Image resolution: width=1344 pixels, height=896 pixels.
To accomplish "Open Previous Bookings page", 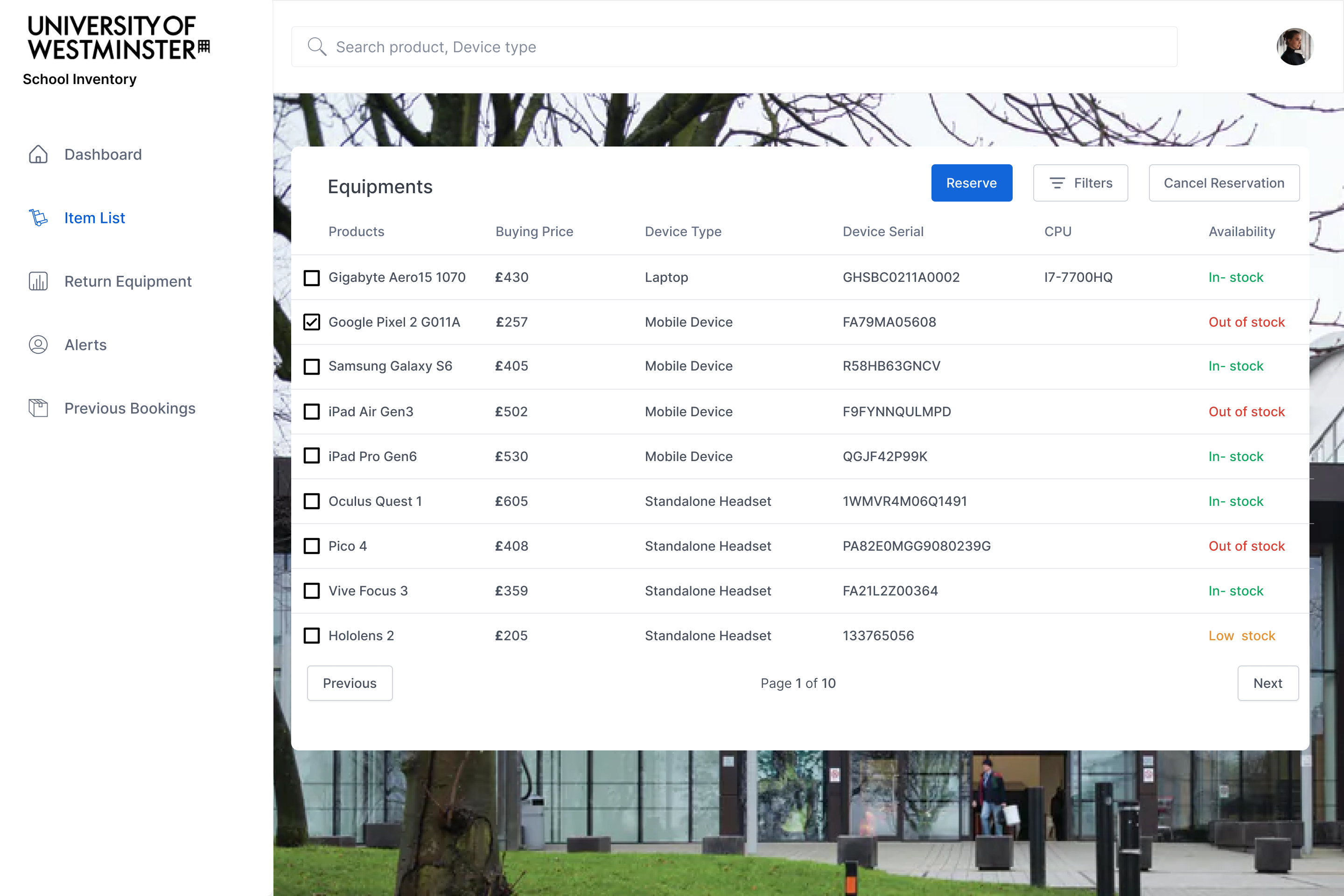I will tap(130, 408).
